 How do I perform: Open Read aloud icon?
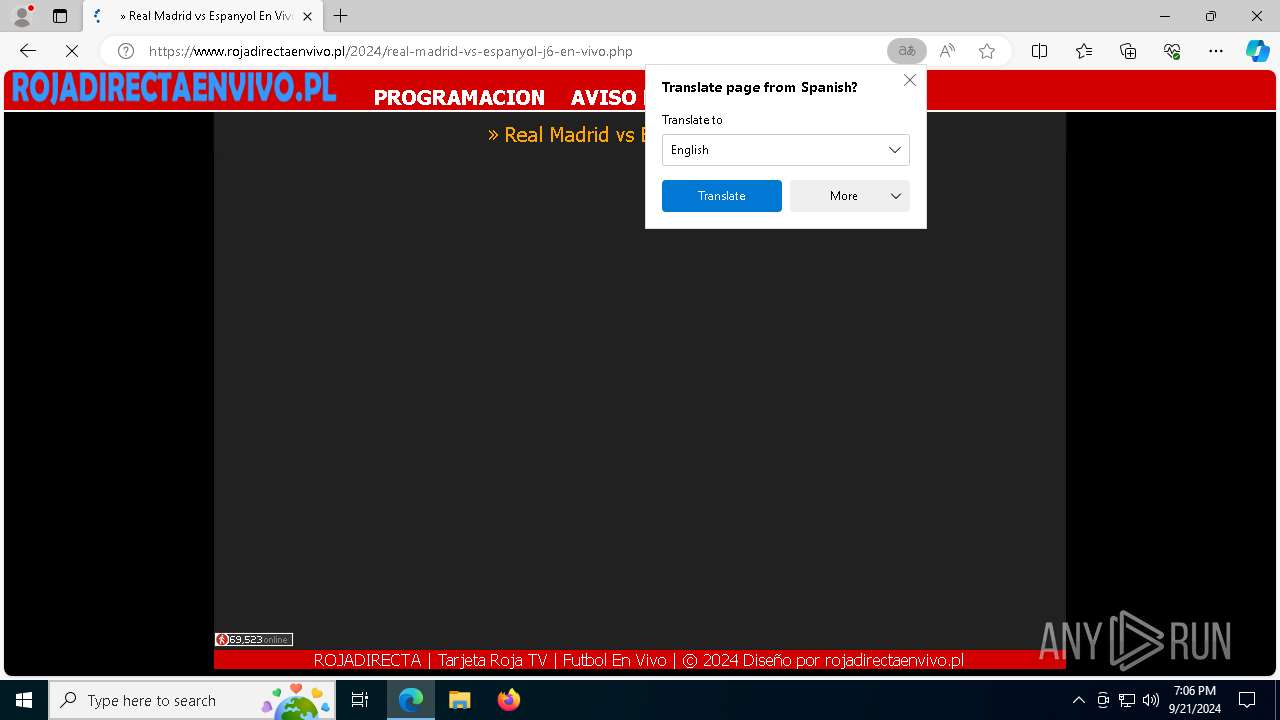click(947, 51)
